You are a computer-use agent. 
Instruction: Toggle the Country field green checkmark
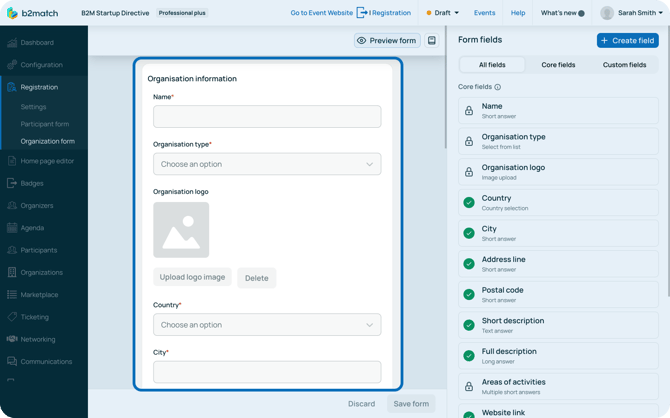(469, 203)
